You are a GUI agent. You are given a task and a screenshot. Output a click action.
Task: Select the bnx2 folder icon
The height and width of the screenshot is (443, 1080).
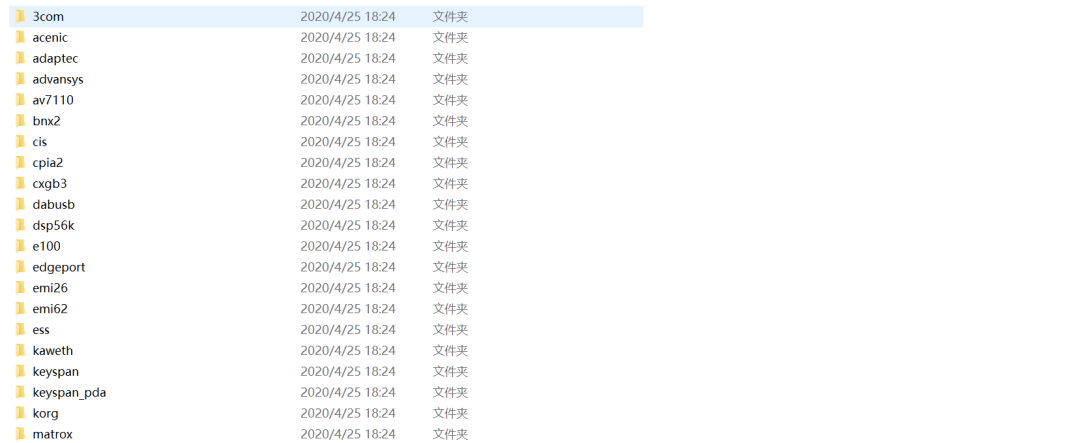21,121
